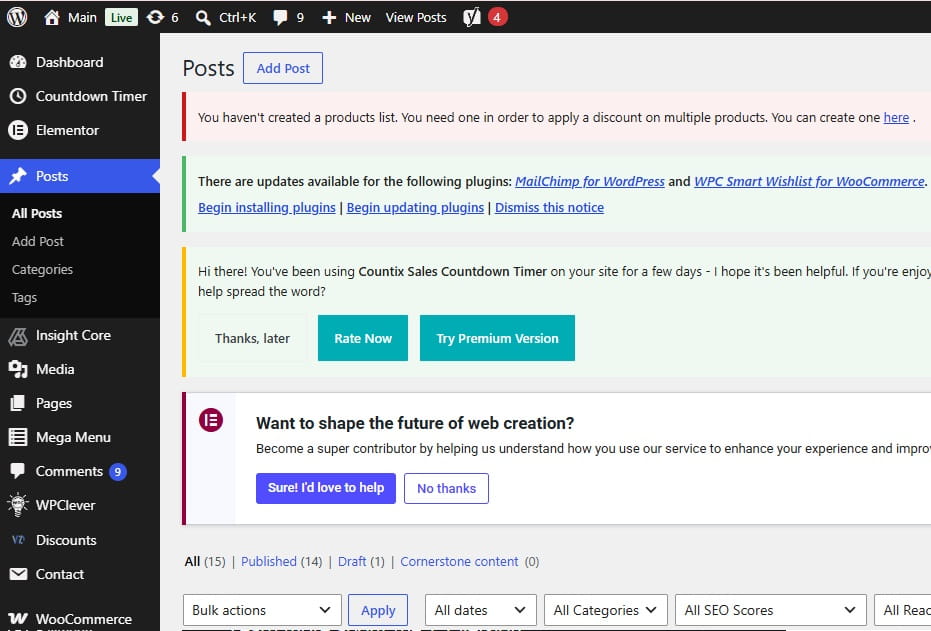Click Try Premium Version button
Screen dimensions: 931x631
[x=498, y=338]
